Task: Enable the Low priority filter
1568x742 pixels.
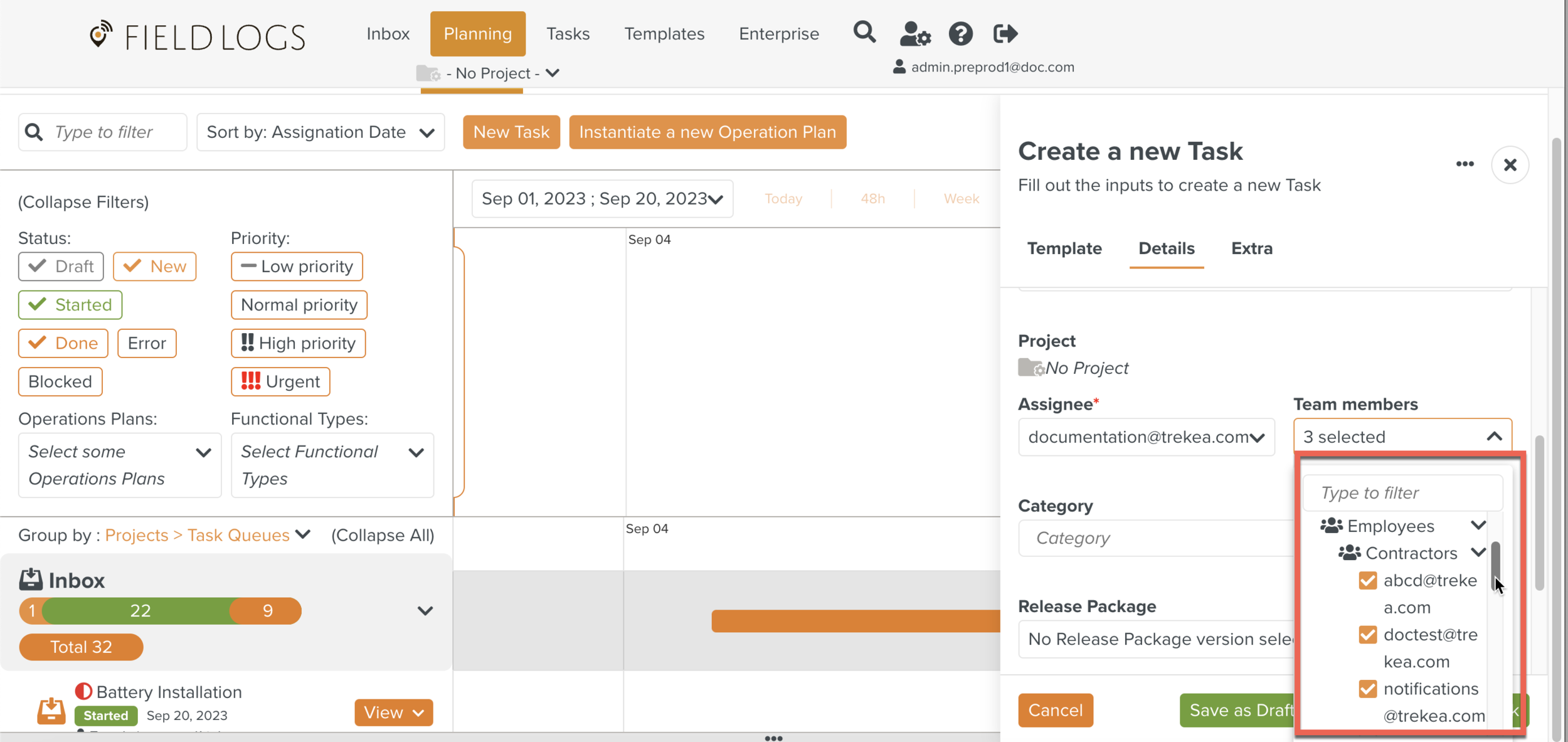Action: pos(297,267)
